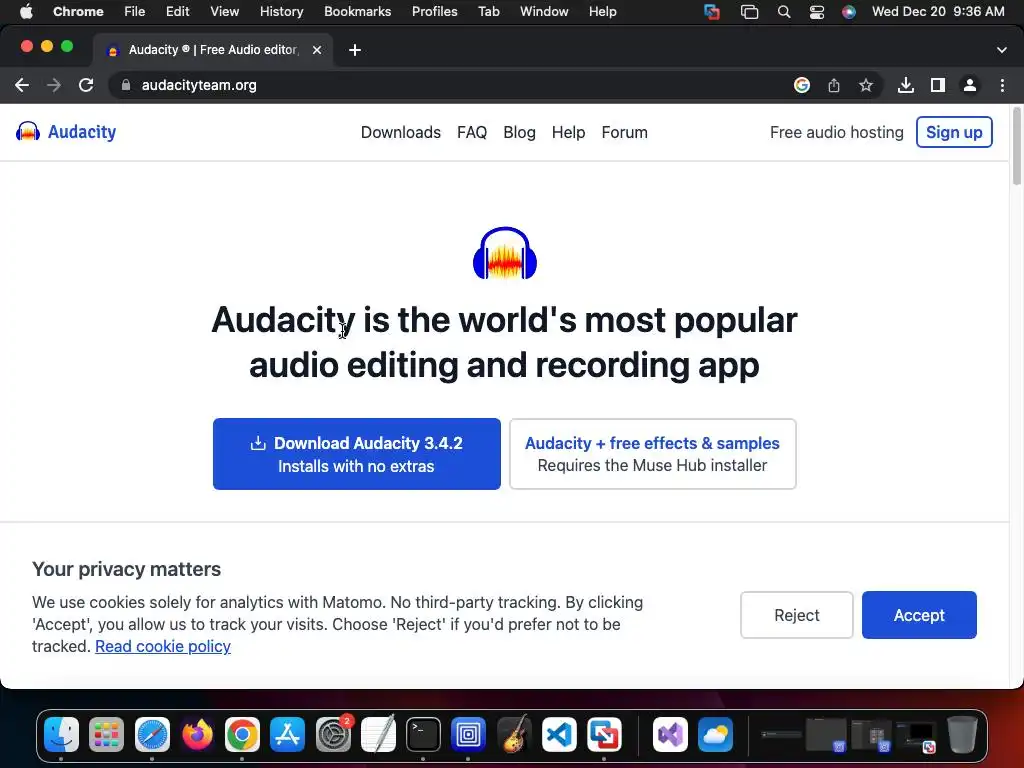Open Firefox from the dock
This screenshot has width=1024, height=768.
click(197, 735)
